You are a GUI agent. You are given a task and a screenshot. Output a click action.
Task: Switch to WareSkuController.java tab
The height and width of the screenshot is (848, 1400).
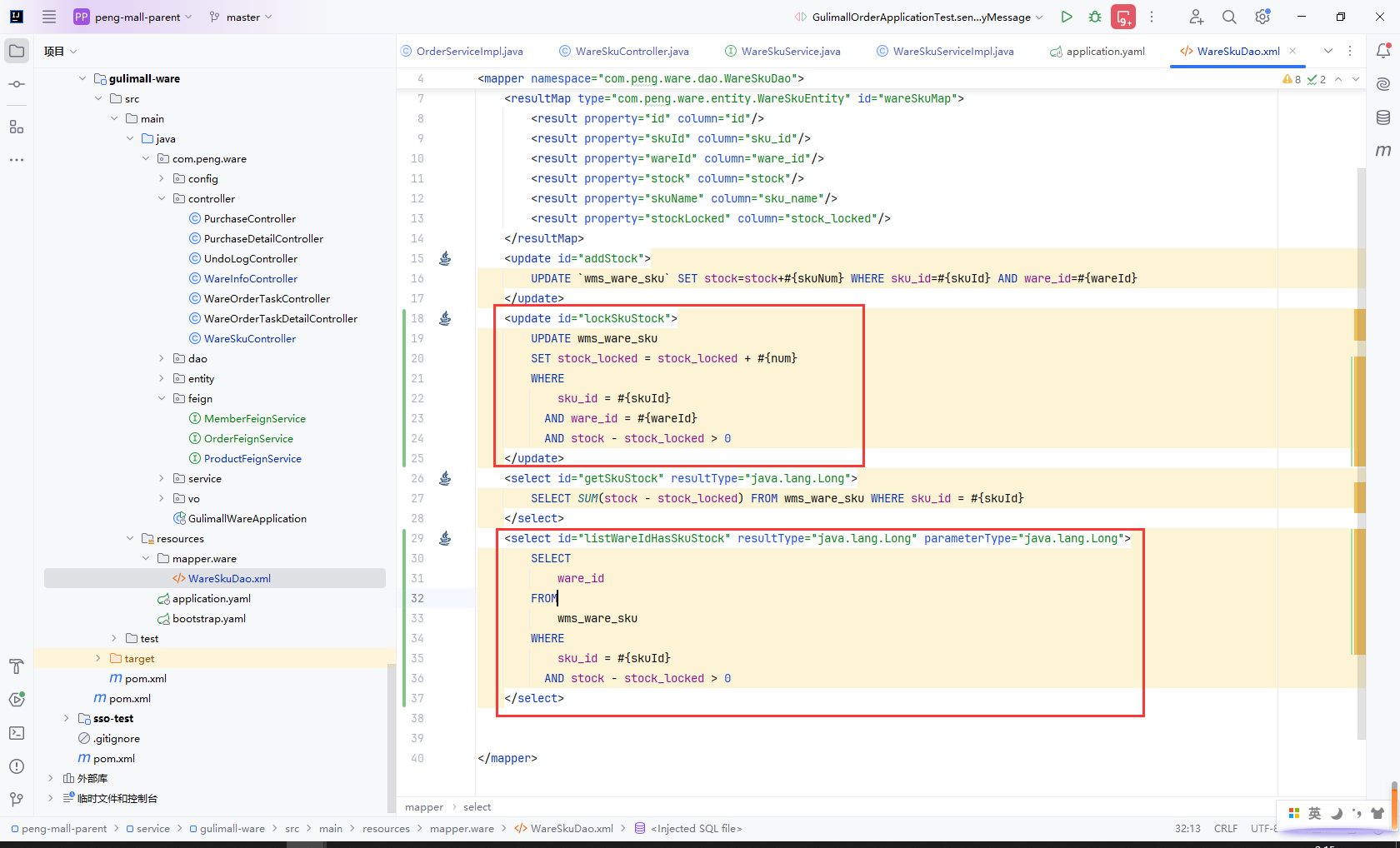pyautogui.click(x=624, y=51)
